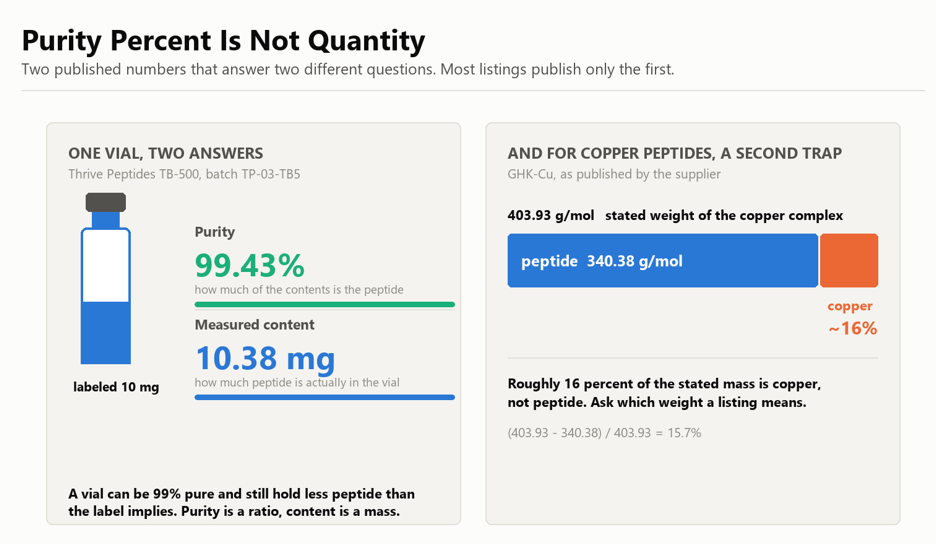The height and width of the screenshot is (544, 936).
Task: Select the blue peptide 340.38 g/mol bar
Action: point(663,260)
